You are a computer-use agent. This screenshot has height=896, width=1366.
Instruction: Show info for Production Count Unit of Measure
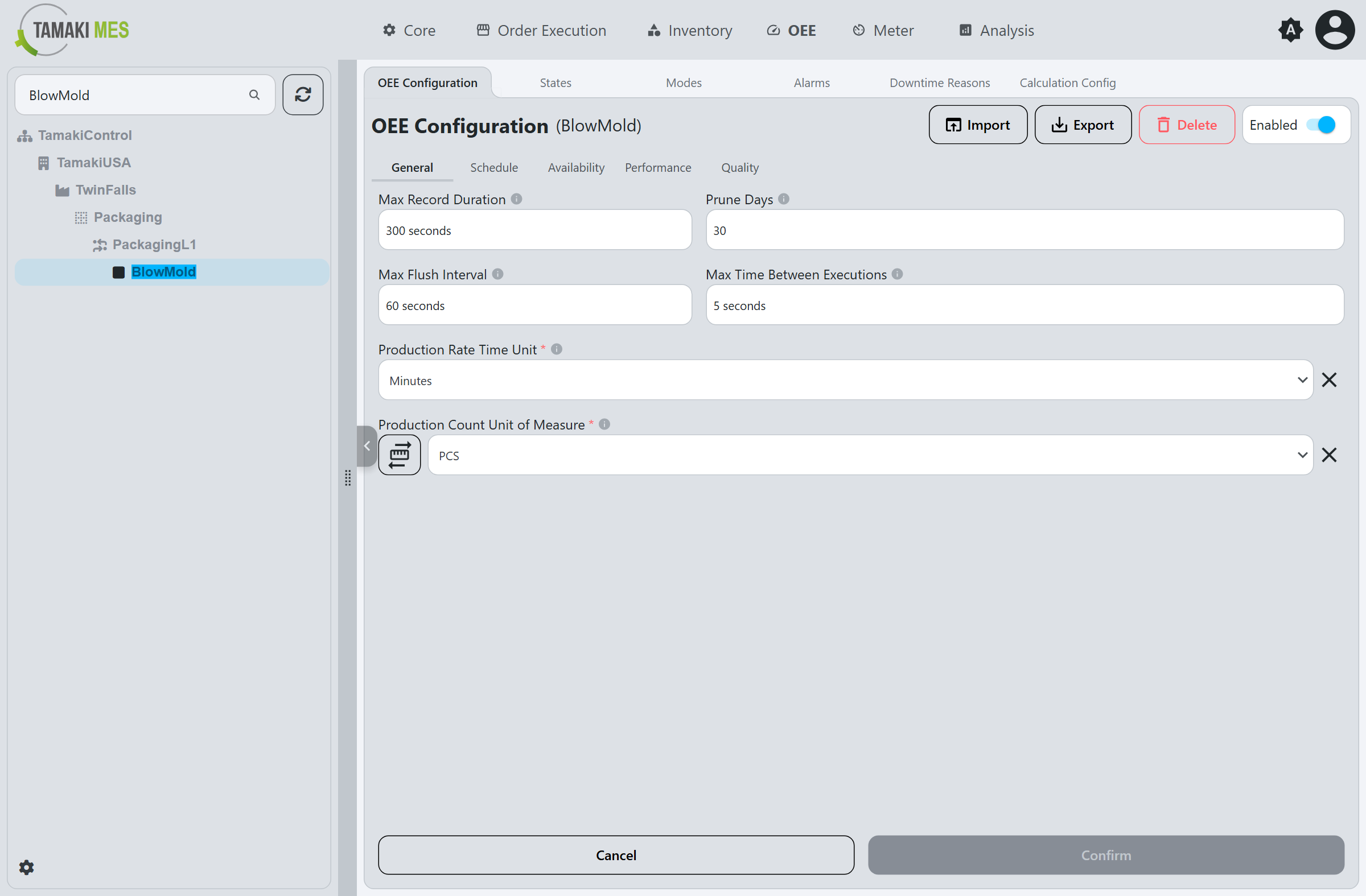[604, 424]
